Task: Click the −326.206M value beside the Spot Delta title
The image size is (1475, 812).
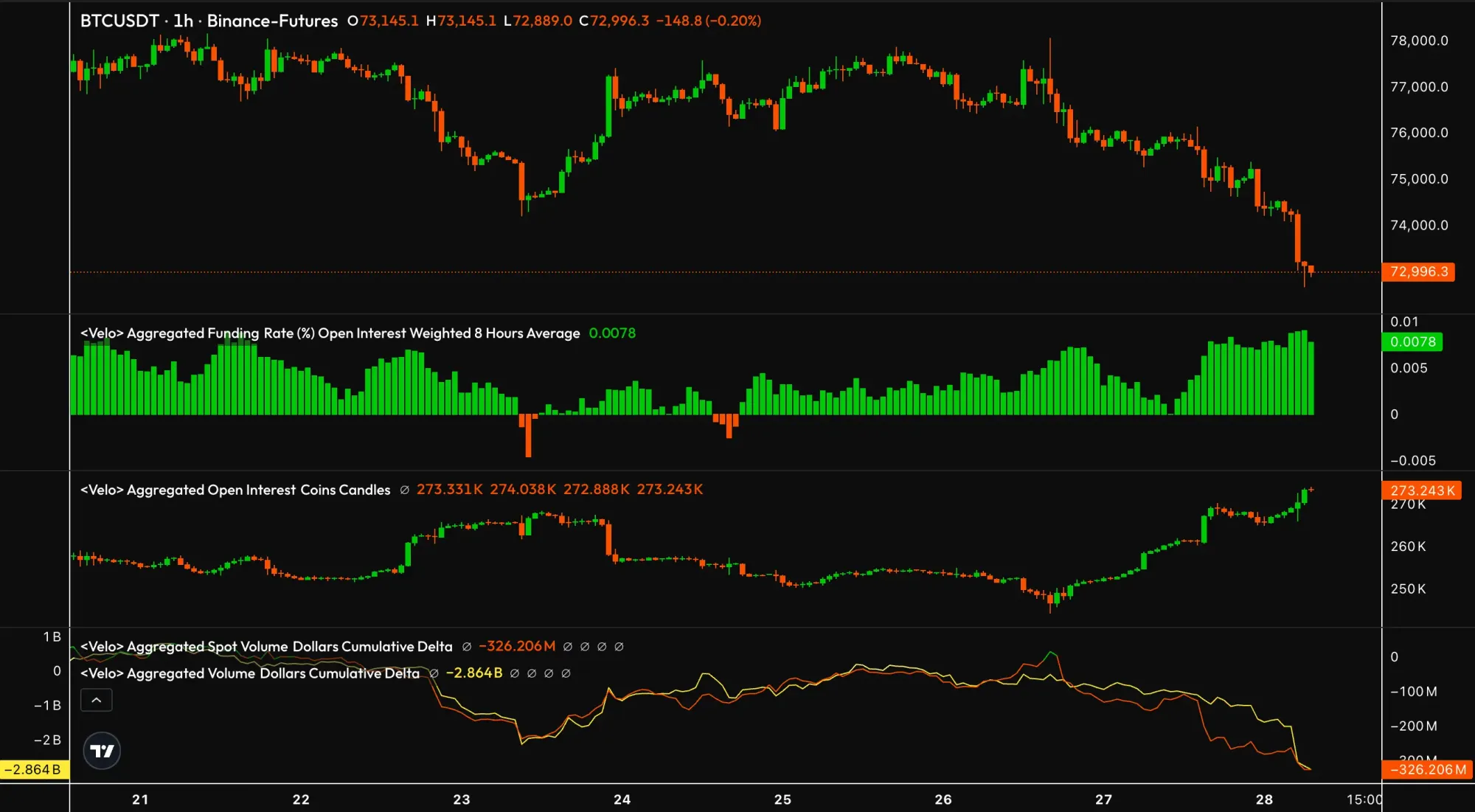Action: tap(517, 647)
